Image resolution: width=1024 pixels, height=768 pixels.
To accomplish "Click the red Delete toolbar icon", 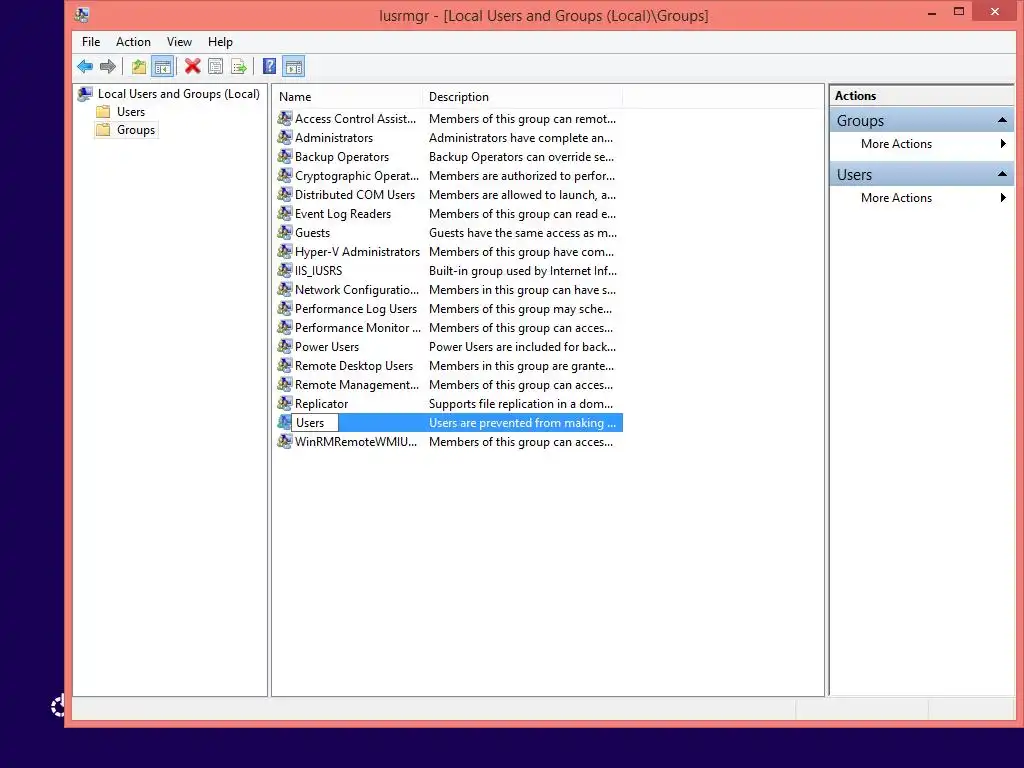I will coord(192,66).
